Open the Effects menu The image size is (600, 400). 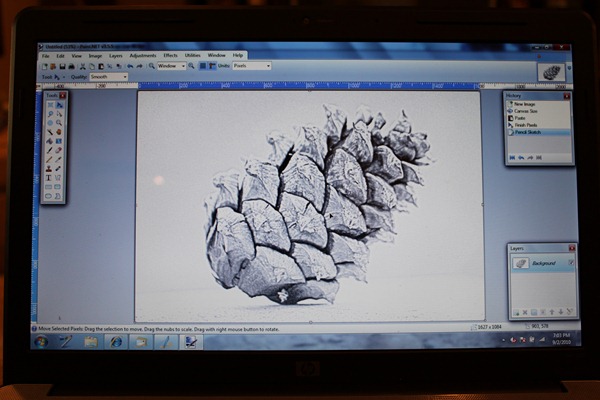coord(170,56)
